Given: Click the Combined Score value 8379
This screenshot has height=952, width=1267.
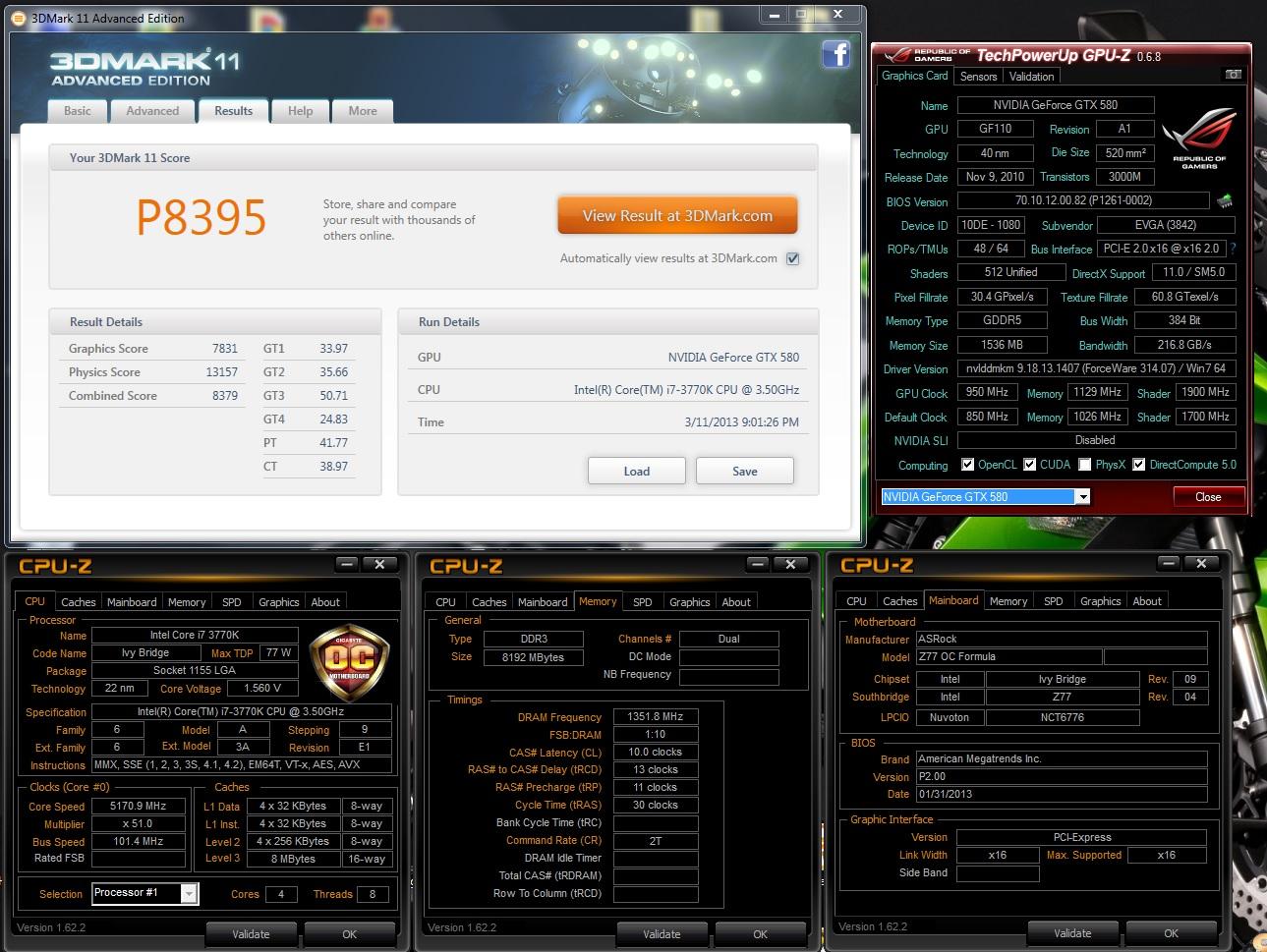Looking at the screenshot, I should pyautogui.click(x=225, y=396).
